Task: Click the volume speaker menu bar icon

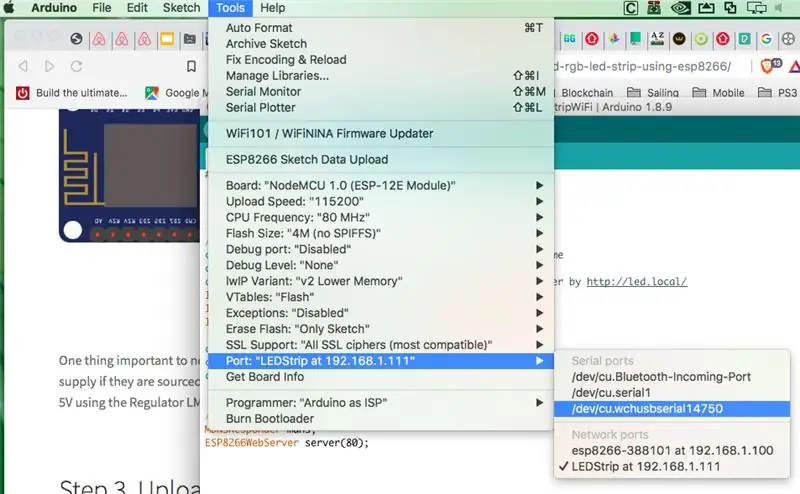Action: tap(779, 8)
